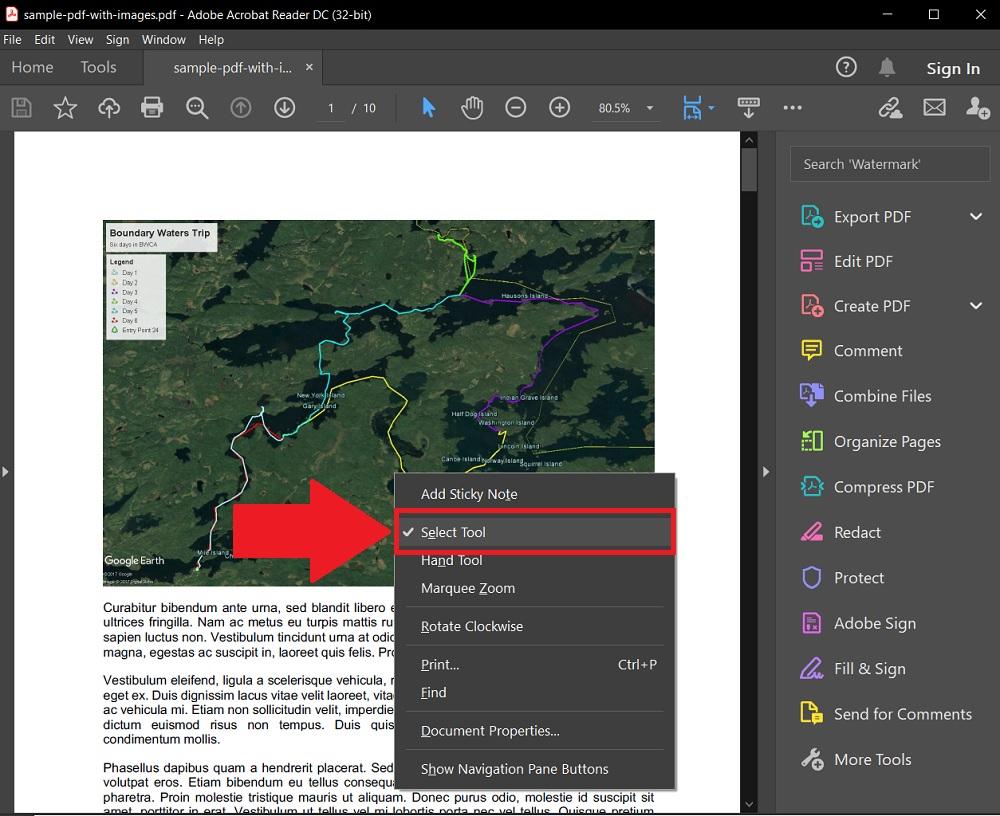Open Help via the question mark icon
The height and width of the screenshot is (816, 1000).
pyautogui.click(x=846, y=67)
